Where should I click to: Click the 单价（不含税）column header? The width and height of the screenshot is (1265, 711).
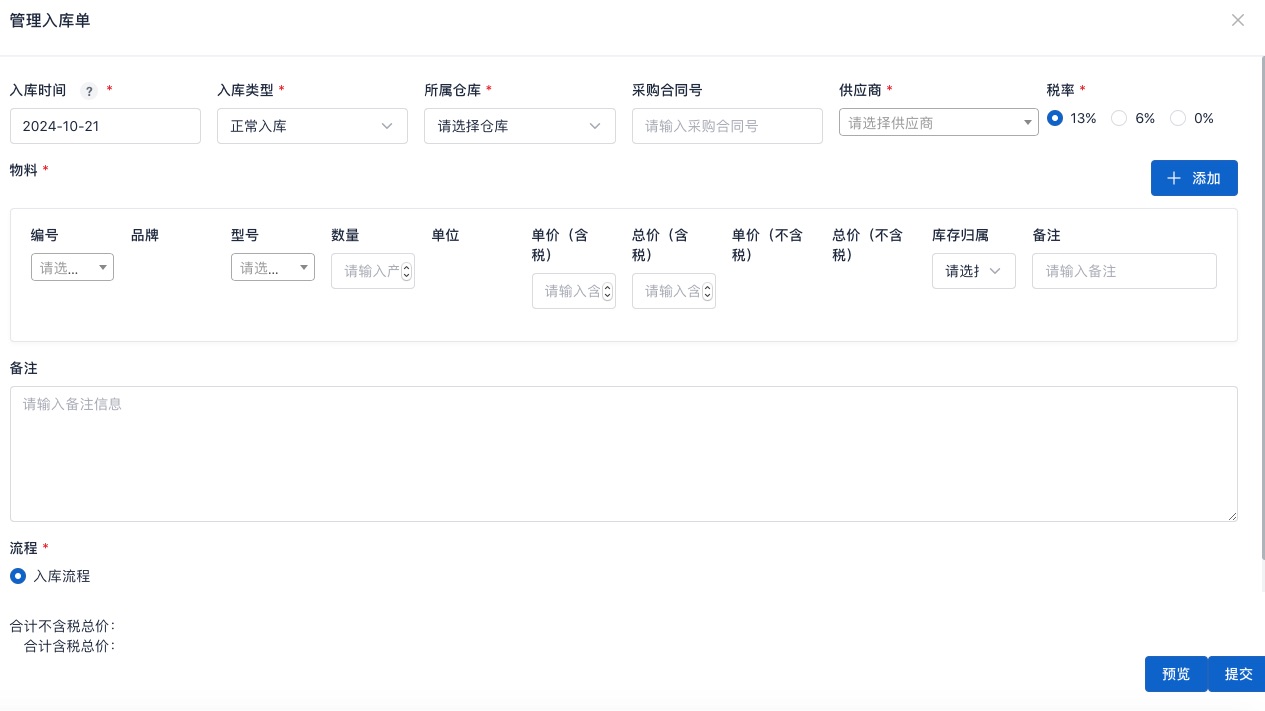pyautogui.click(x=767, y=245)
